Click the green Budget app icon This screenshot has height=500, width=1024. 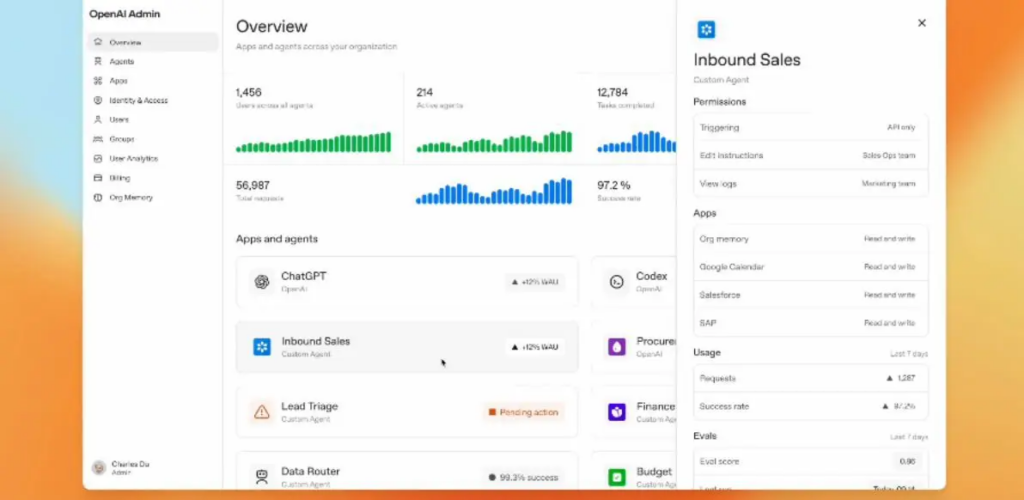(x=617, y=477)
